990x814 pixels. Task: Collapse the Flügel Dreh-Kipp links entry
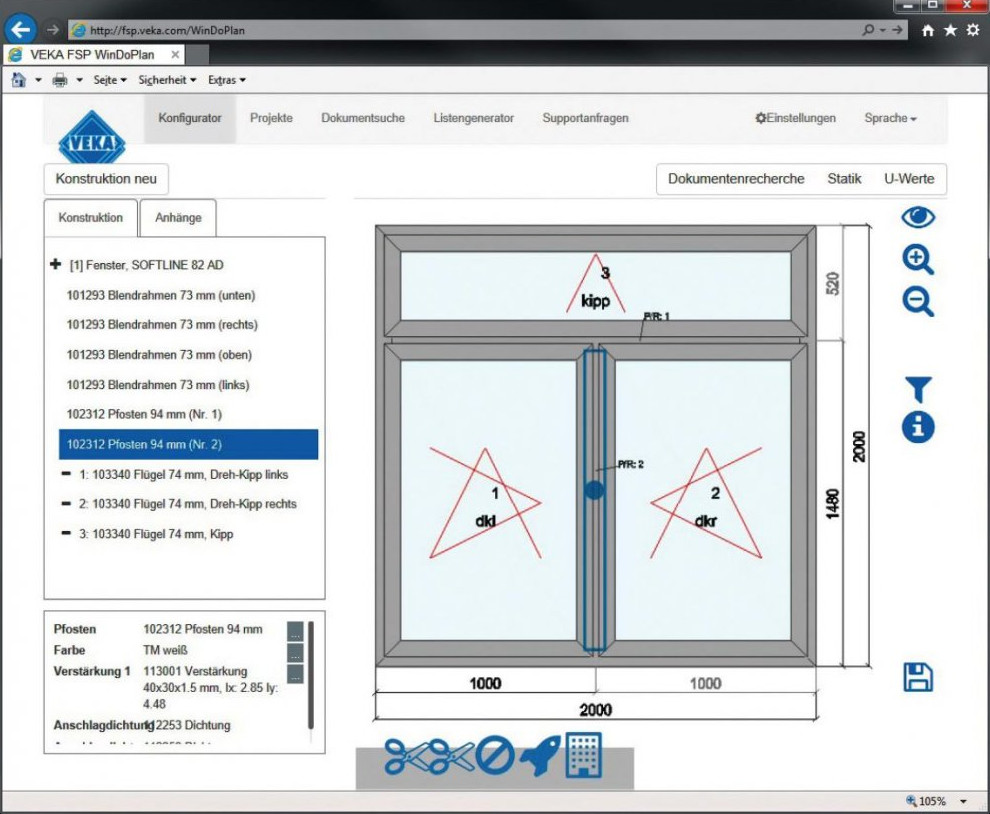[66, 474]
